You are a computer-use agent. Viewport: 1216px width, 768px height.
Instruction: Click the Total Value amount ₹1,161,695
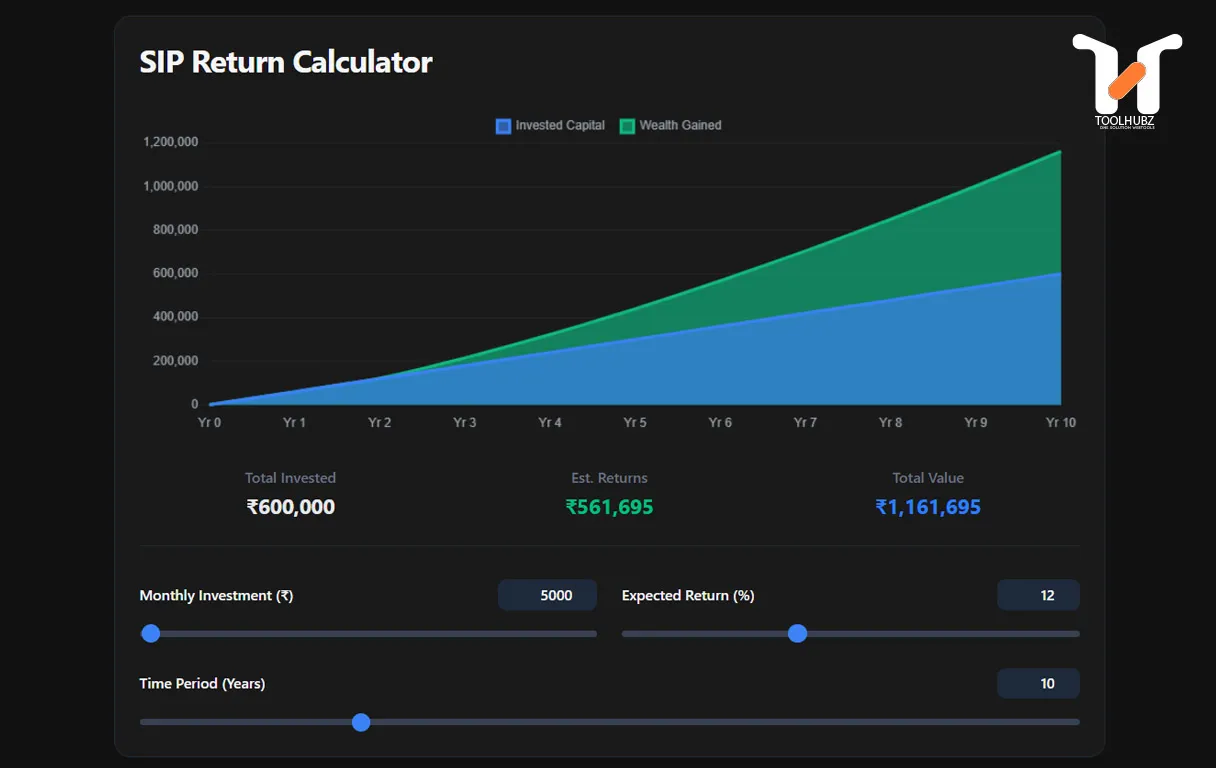click(928, 507)
